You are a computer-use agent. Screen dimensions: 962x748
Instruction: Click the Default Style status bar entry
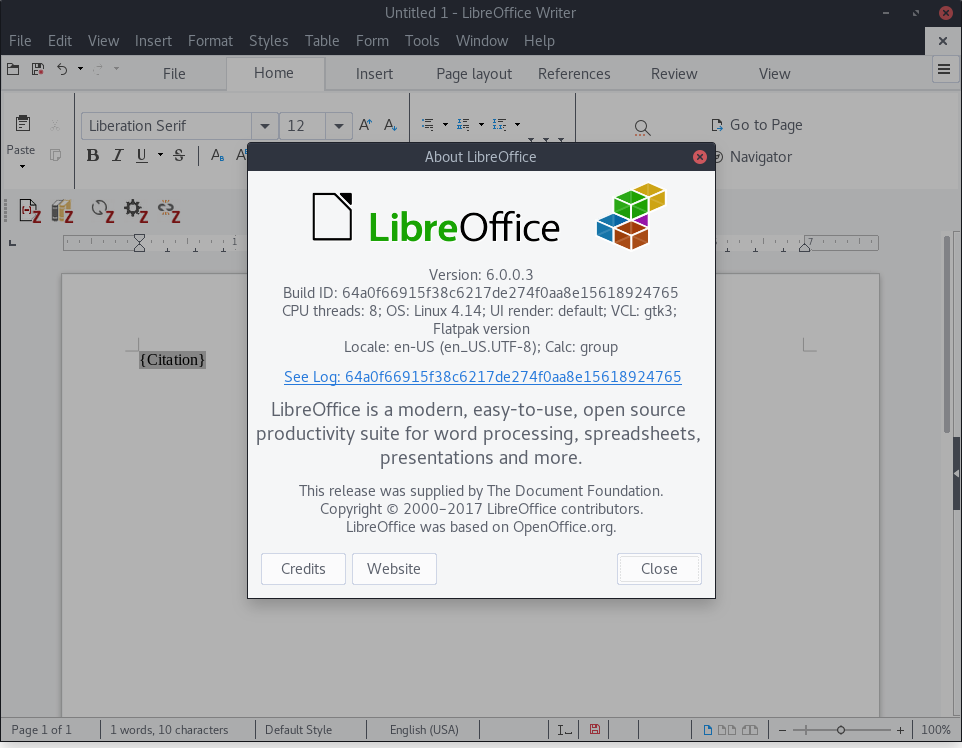298,730
